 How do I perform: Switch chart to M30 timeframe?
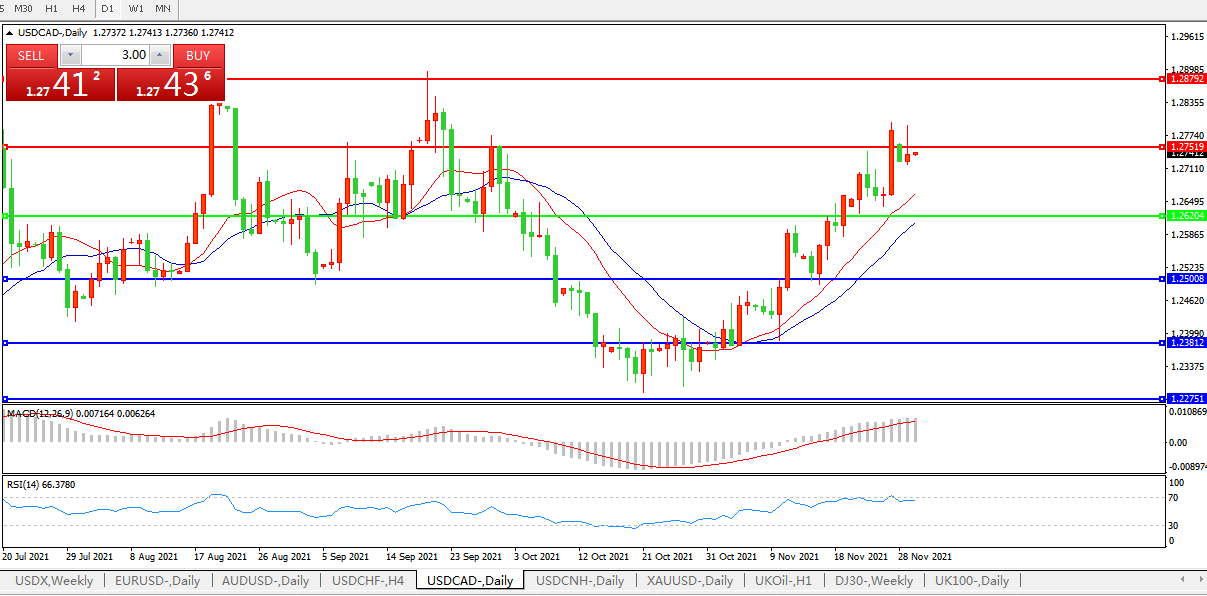pyautogui.click(x=25, y=9)
